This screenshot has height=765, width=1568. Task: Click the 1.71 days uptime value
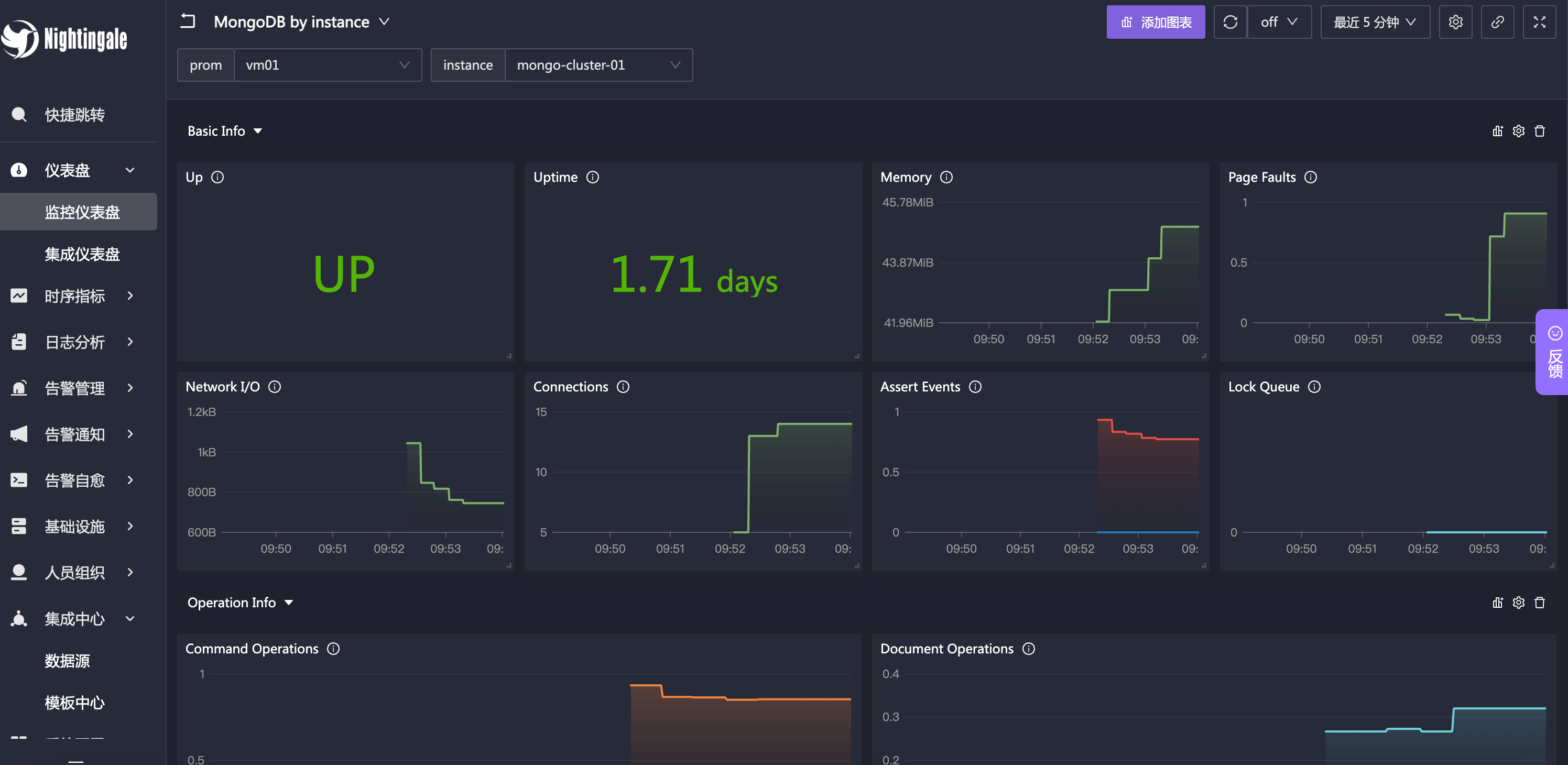[x=693, y=275]
